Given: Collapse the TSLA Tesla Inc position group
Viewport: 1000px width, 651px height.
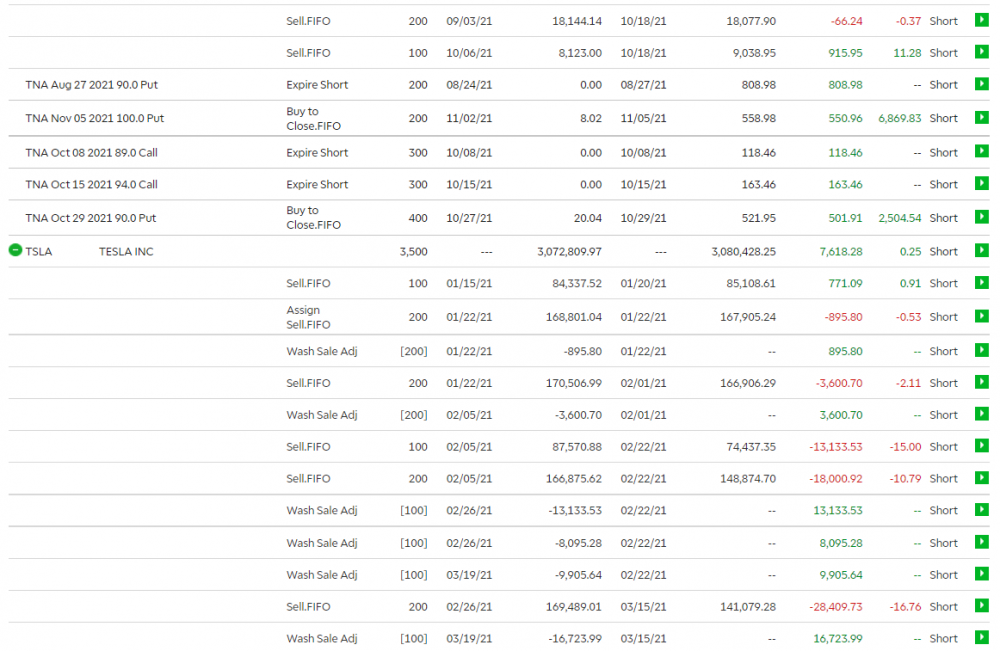Looking at the screenshot, I should (x=15, y=250).
